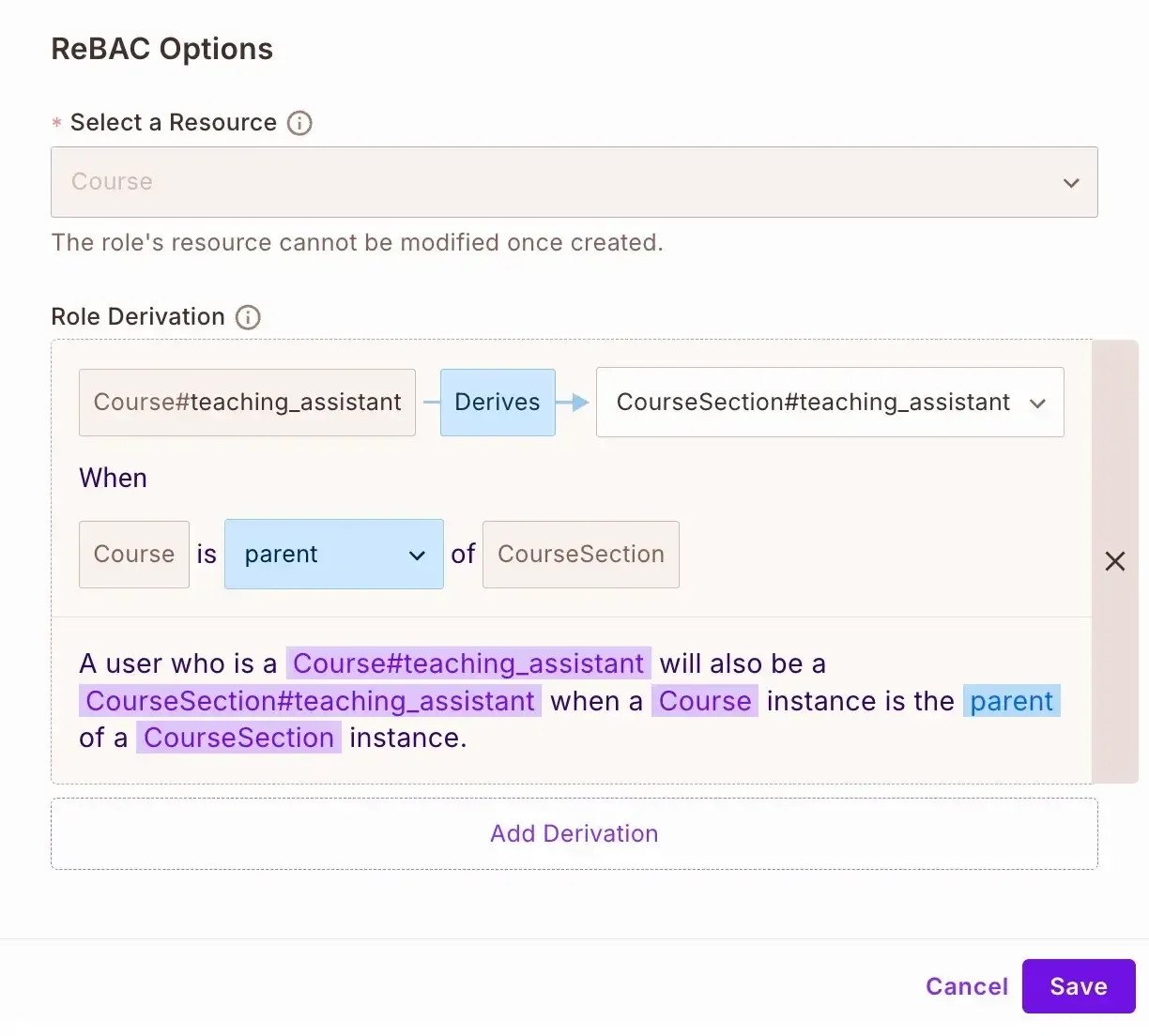
Task: Click highlighted CourseSection instance in the summary
Action: click(x=238, y=738)
